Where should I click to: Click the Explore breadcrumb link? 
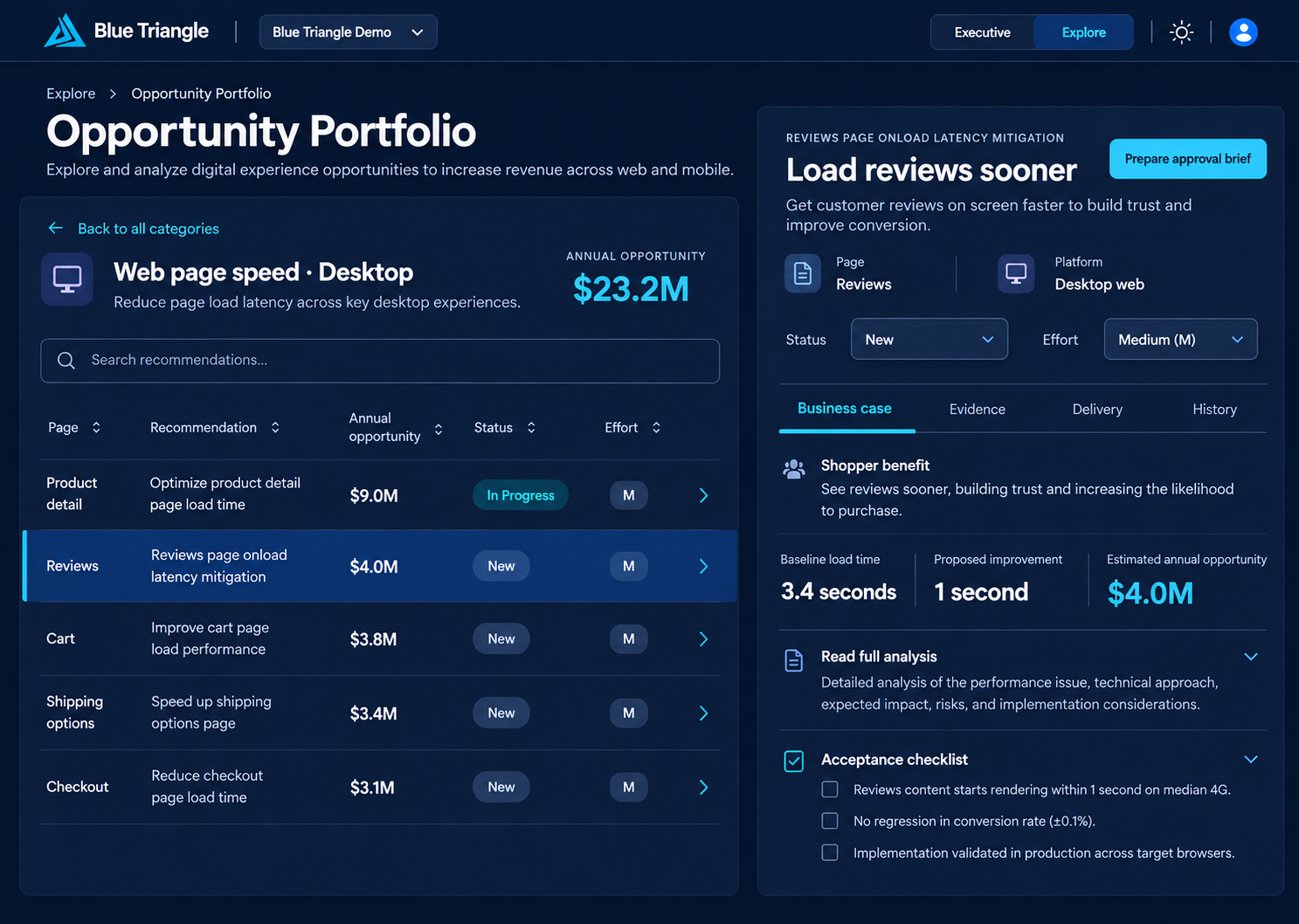coord(71,93)
